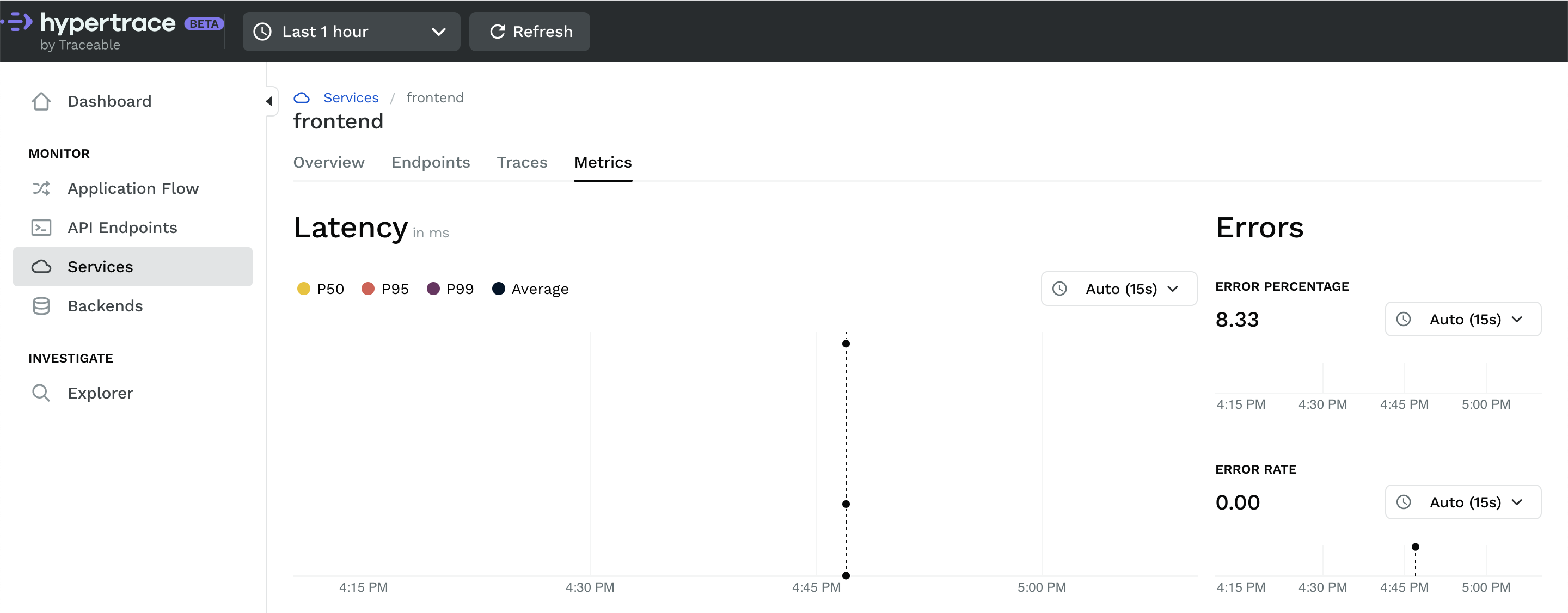This screenshot has width=1568, height=613.
Task: Click the Services cloud icon in sidebar
Action: 41,267
